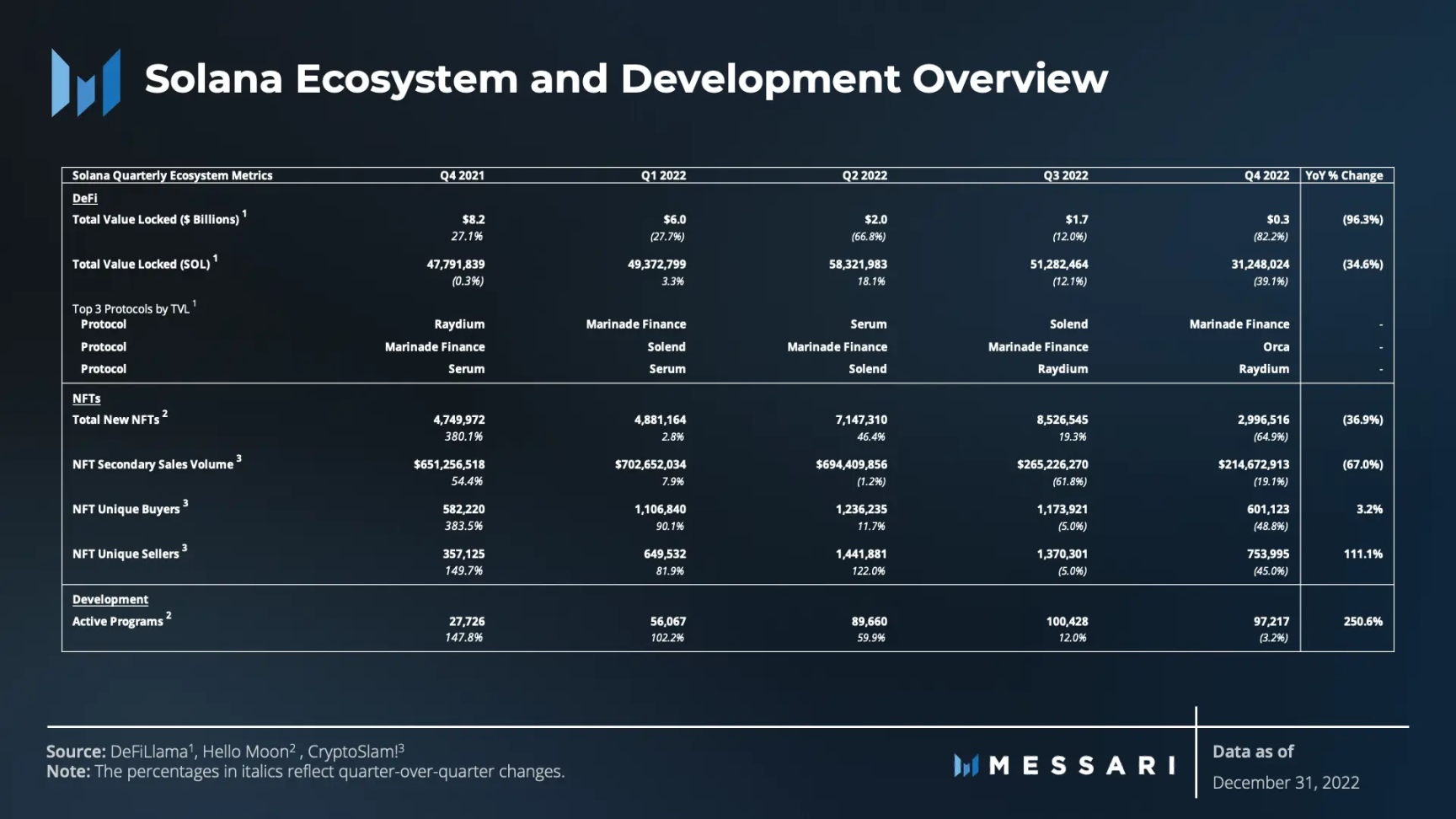Screen dimensions: 1456x819
Task: Click the 'Solana Quarterly Ecosystem Metrics' header
Action: click(172, 175)
